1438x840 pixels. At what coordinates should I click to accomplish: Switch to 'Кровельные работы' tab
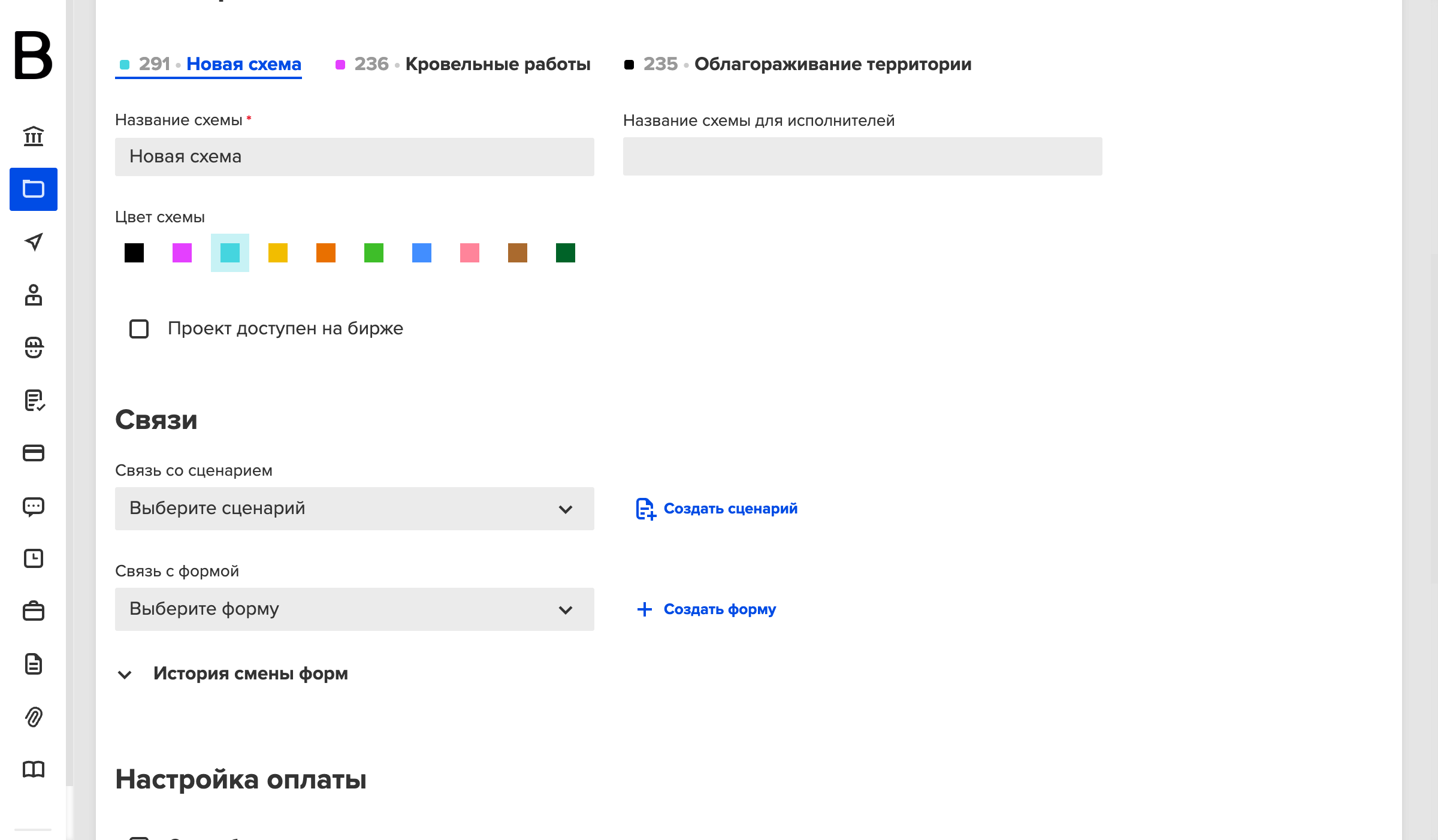point(463,64)
